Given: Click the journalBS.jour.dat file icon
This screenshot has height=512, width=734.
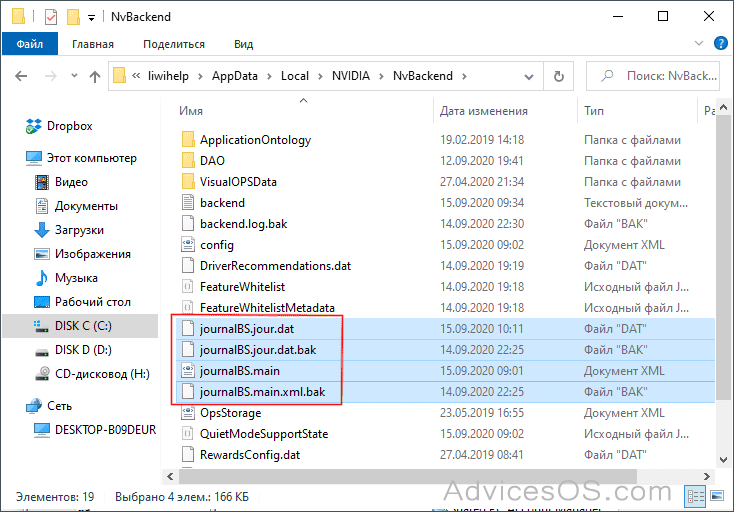Looking at the screenshot, I should 188,329.
